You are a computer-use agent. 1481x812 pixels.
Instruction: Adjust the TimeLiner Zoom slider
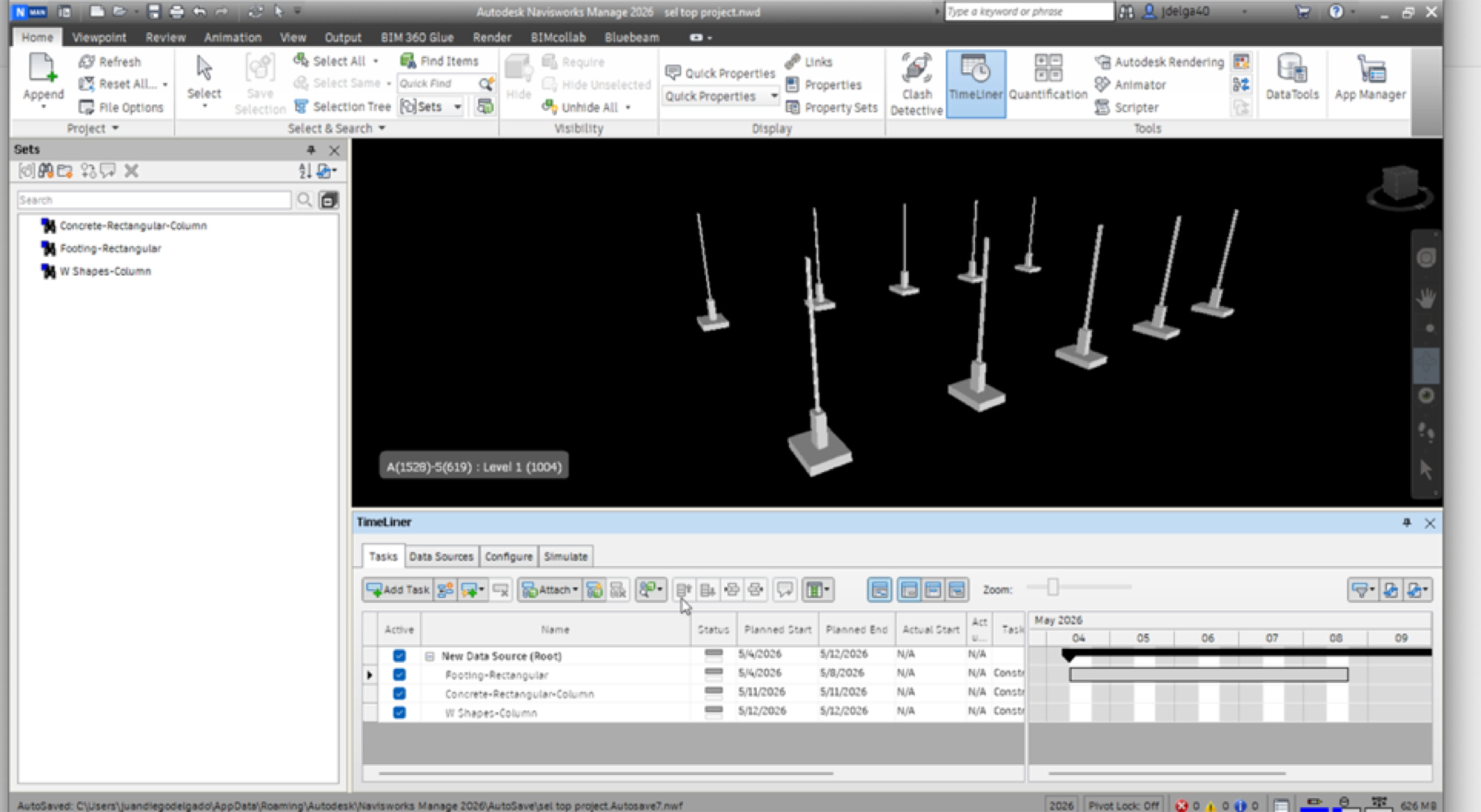(1052, 587)
